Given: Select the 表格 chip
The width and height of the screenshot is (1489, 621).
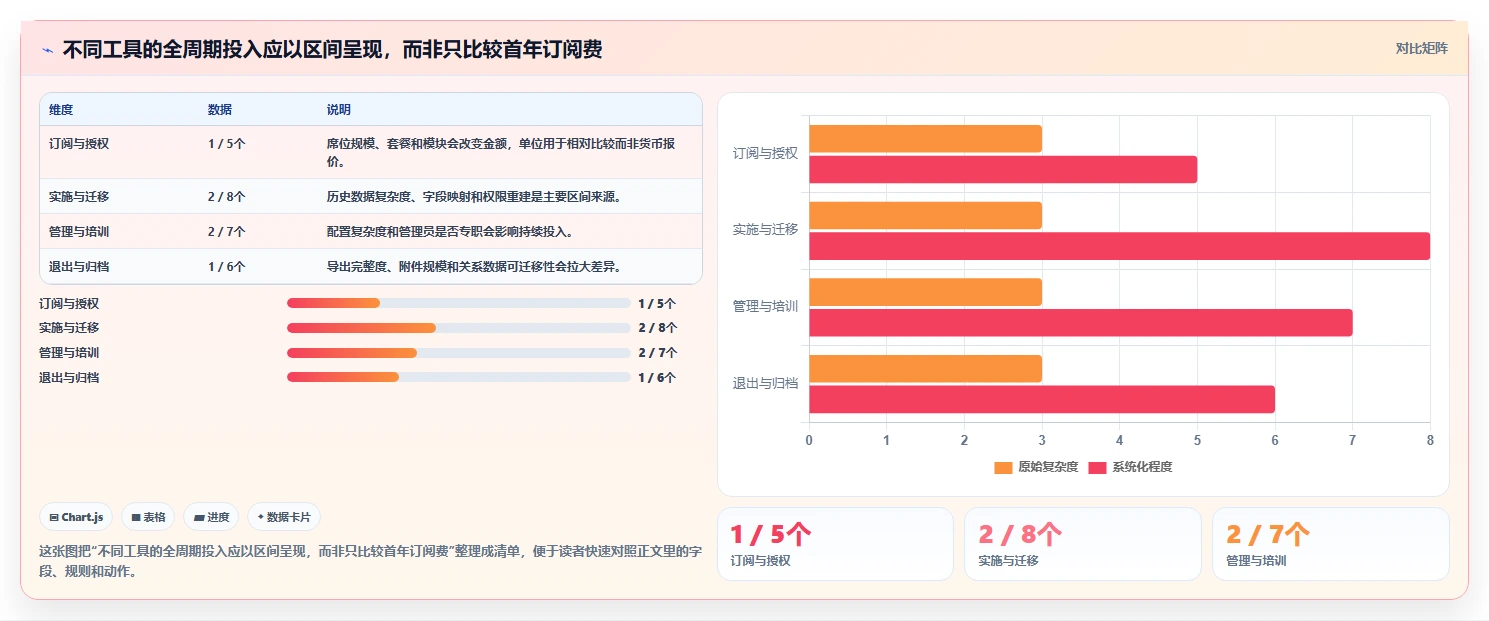Looking at the screenshot, I should pos(148,517).
